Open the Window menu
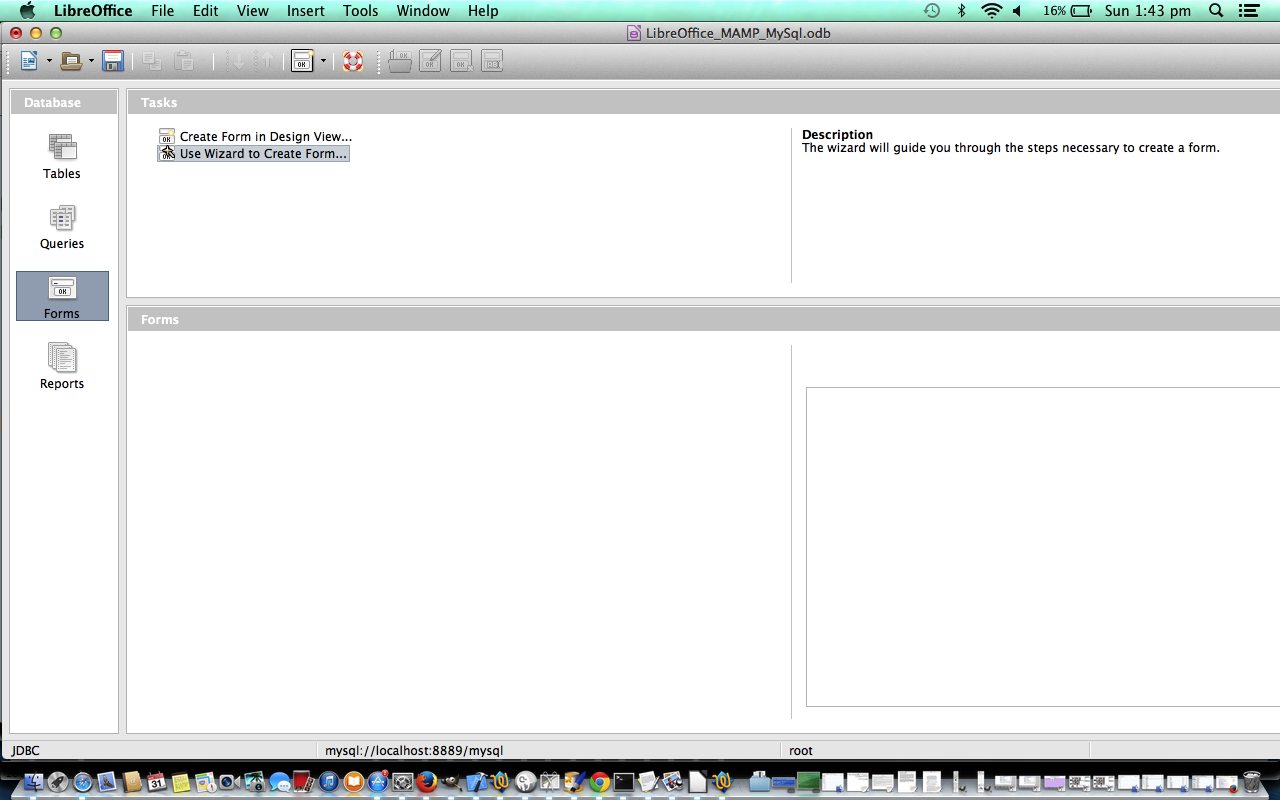 (423, 11)
